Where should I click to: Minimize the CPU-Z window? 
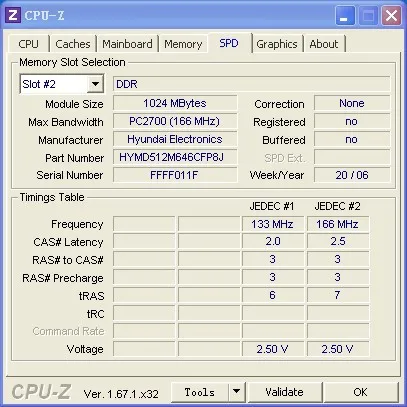(x=345, y=15)
